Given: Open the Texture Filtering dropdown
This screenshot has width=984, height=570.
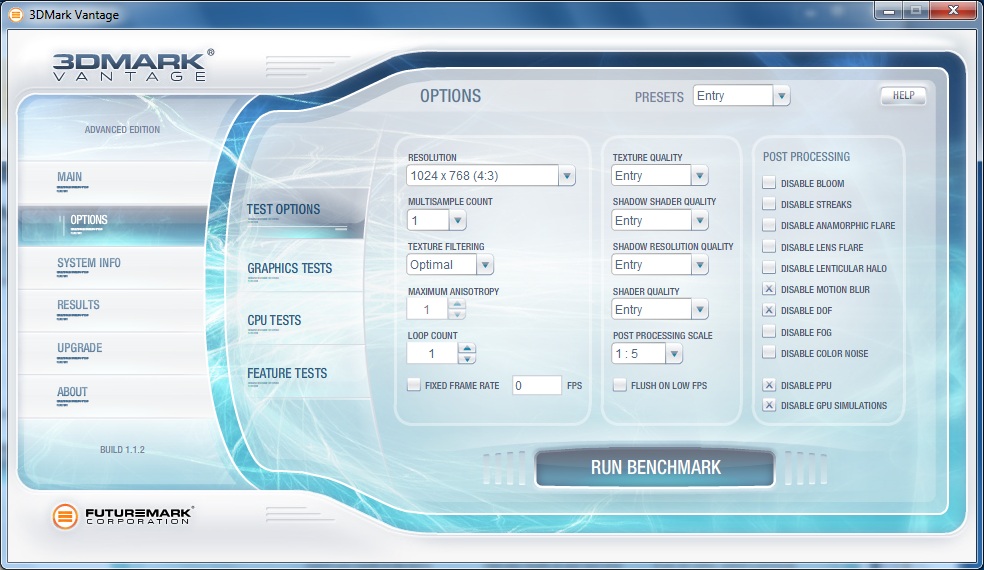Looking at the screenshot, I should (485, 265).
